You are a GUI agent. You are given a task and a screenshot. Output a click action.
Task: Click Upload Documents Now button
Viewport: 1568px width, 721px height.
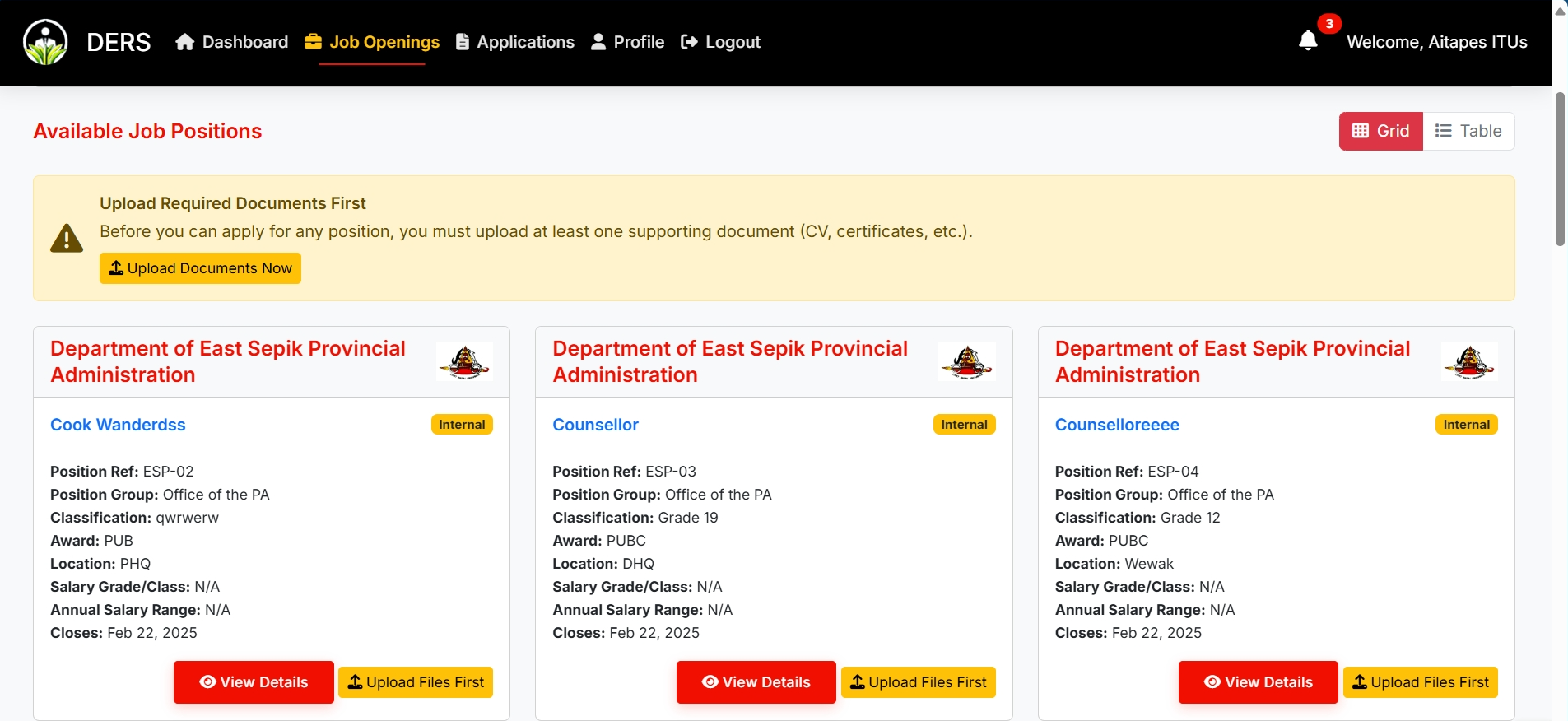200,268
